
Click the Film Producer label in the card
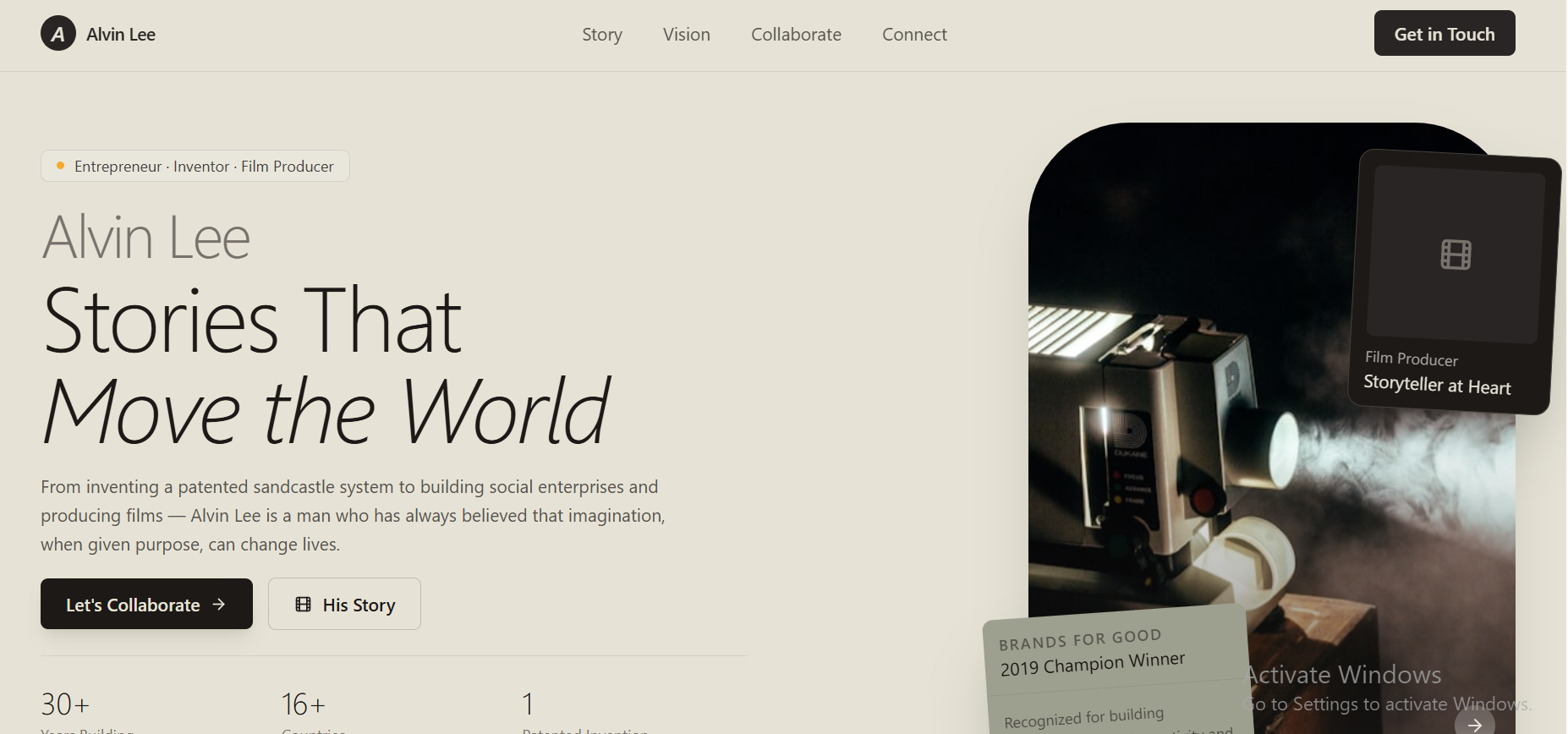[1412, 359]
